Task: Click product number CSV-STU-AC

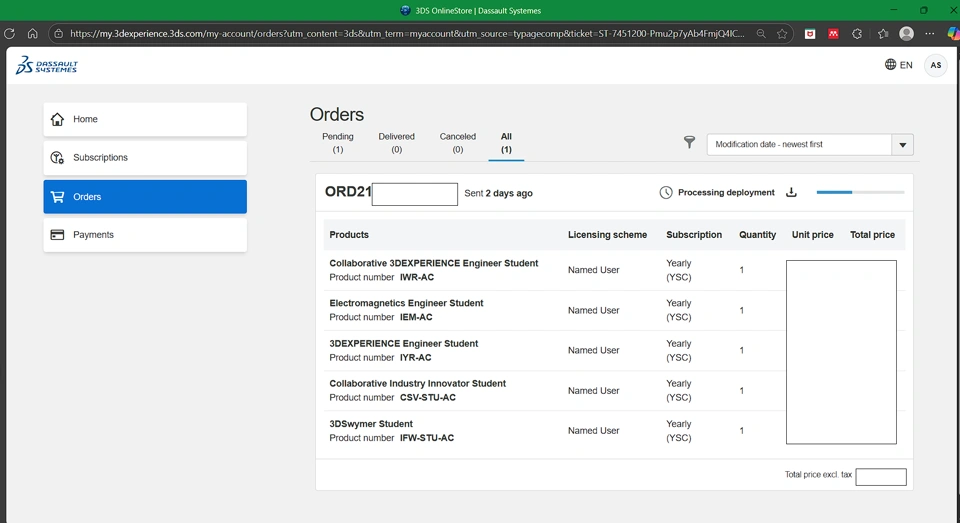Action: (428, 397)
